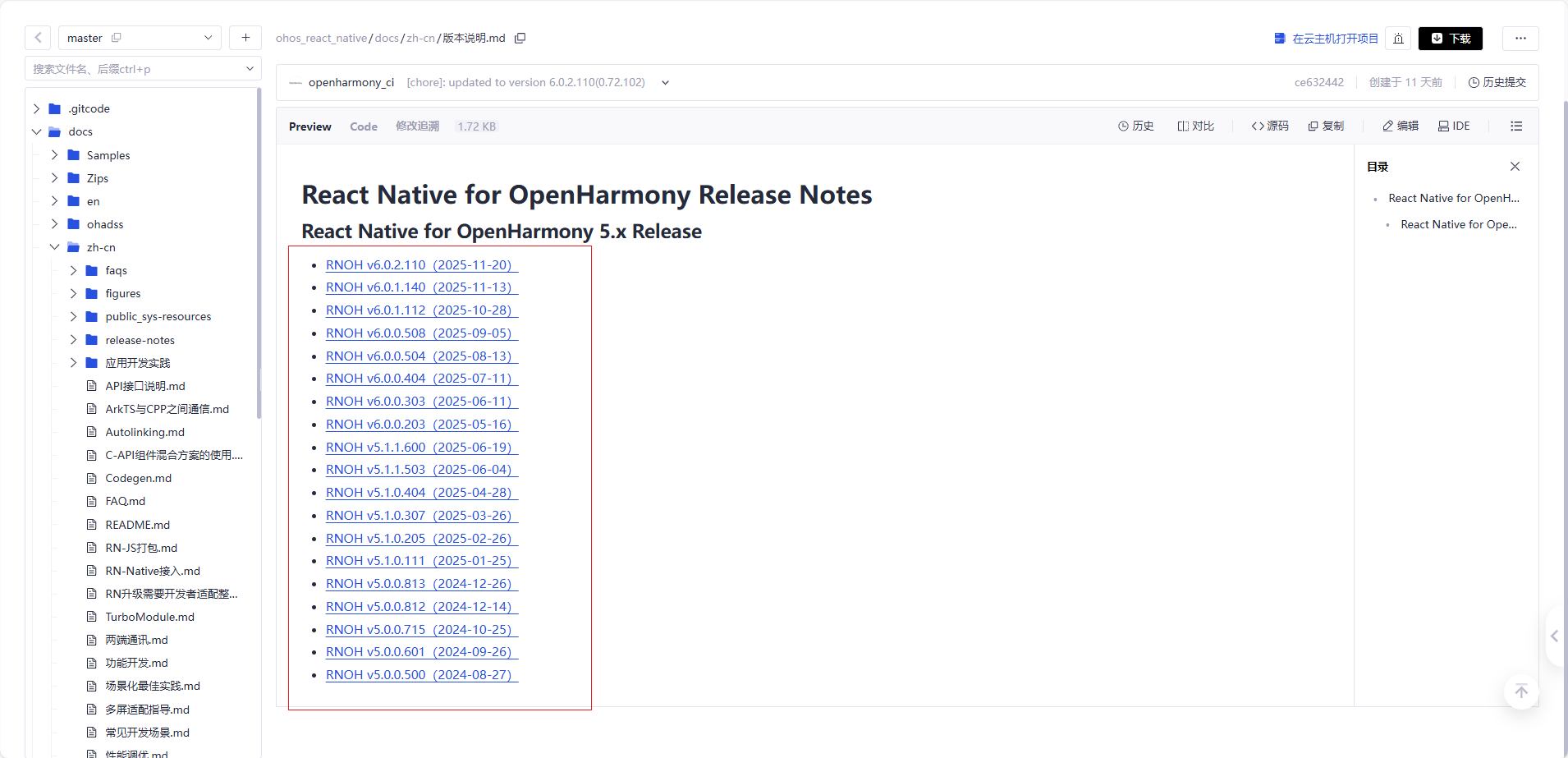
Task: Click the file tree vertical scrollbar
Action: 259,255
